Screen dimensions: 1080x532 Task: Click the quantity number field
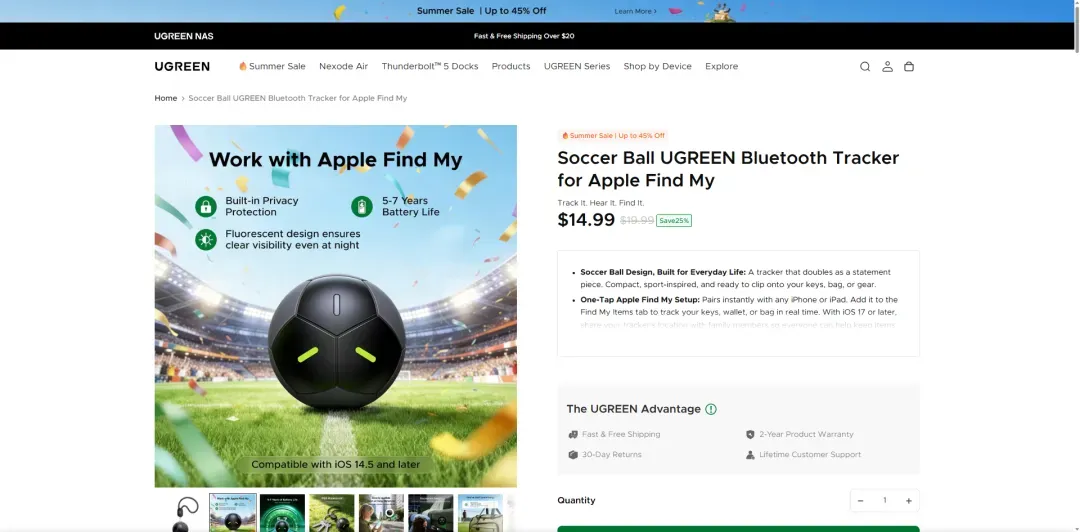click(884, 501)
